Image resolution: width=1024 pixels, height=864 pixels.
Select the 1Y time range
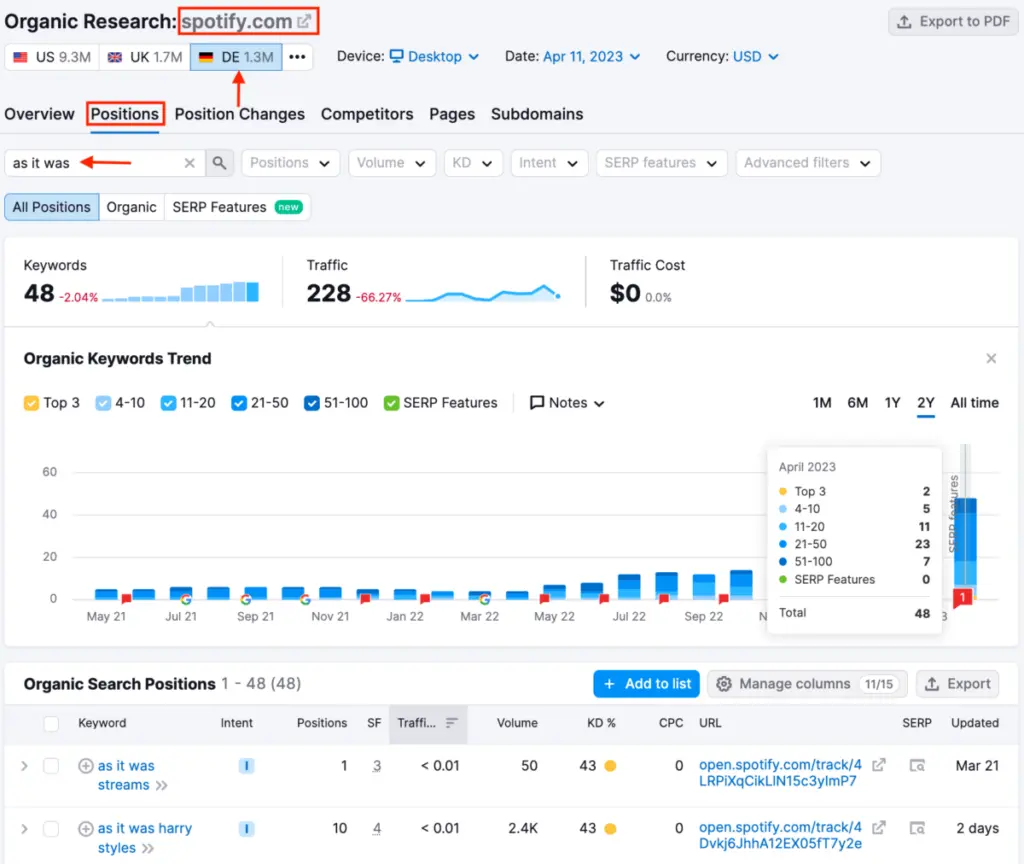point(892,403)
